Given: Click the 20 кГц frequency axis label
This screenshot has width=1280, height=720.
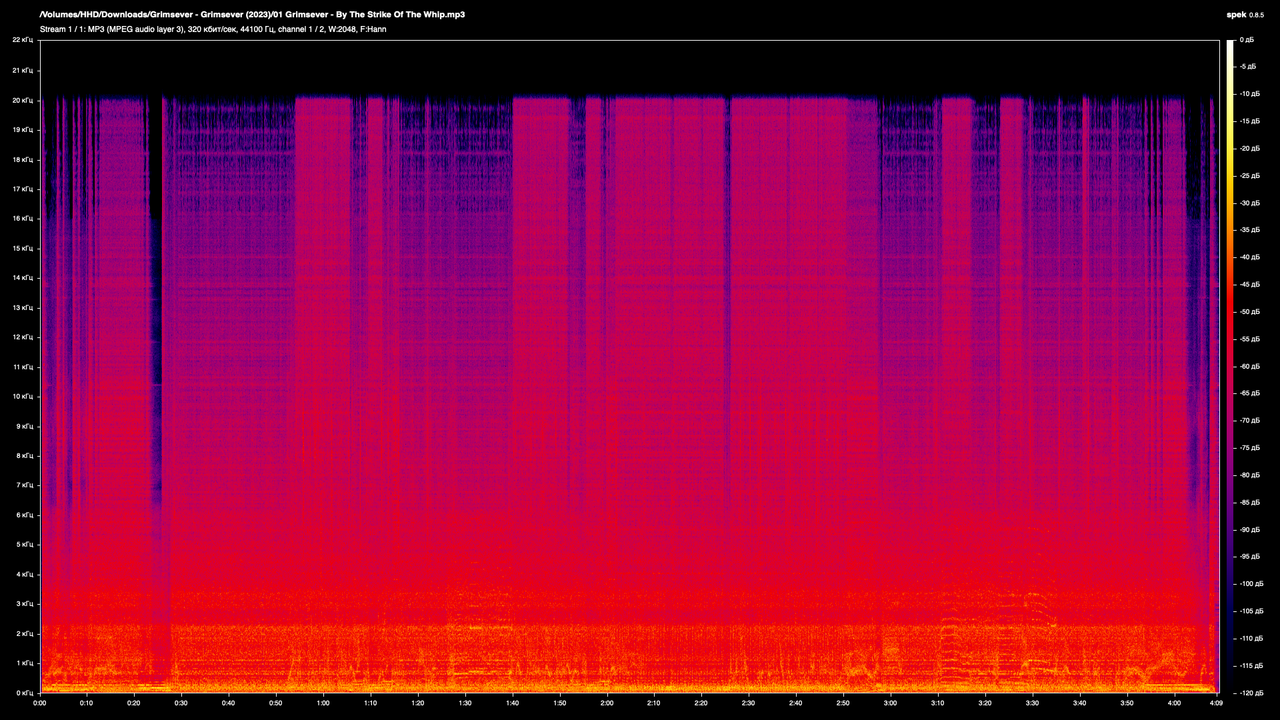Looking at the screenshot, I should [x=22, y=100].
